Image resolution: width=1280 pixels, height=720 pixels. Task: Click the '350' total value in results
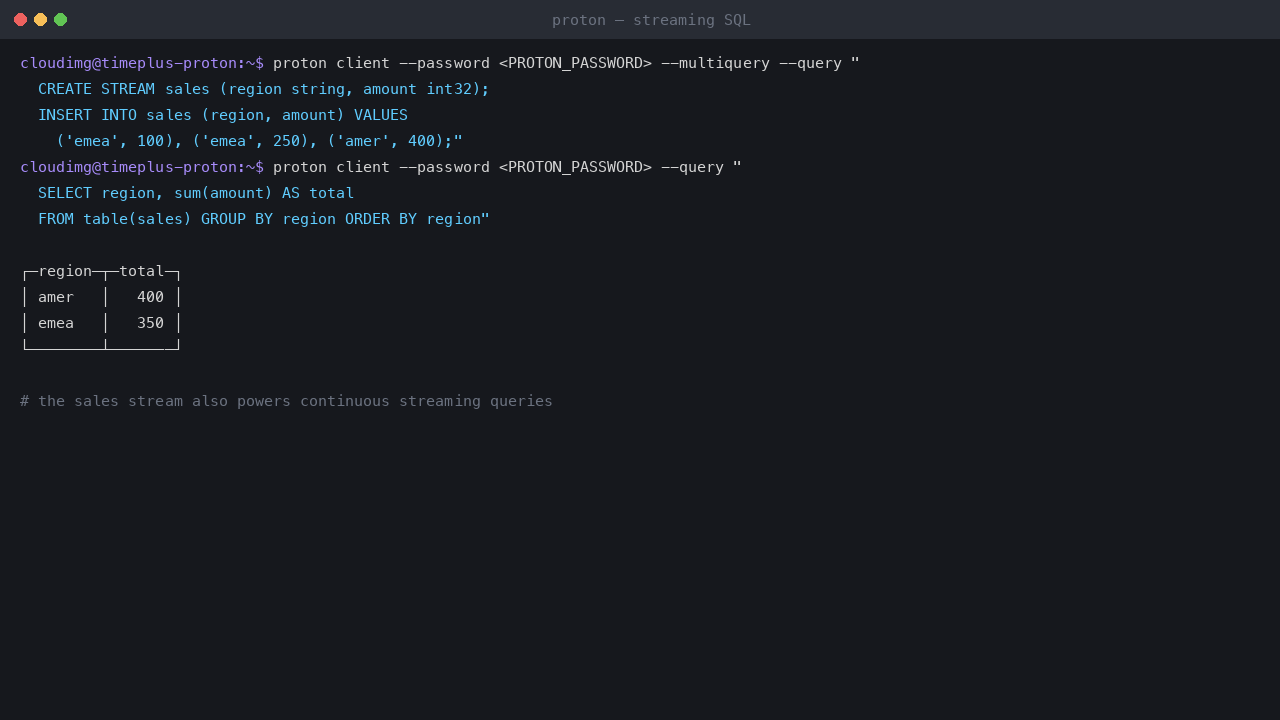(151, 323)
